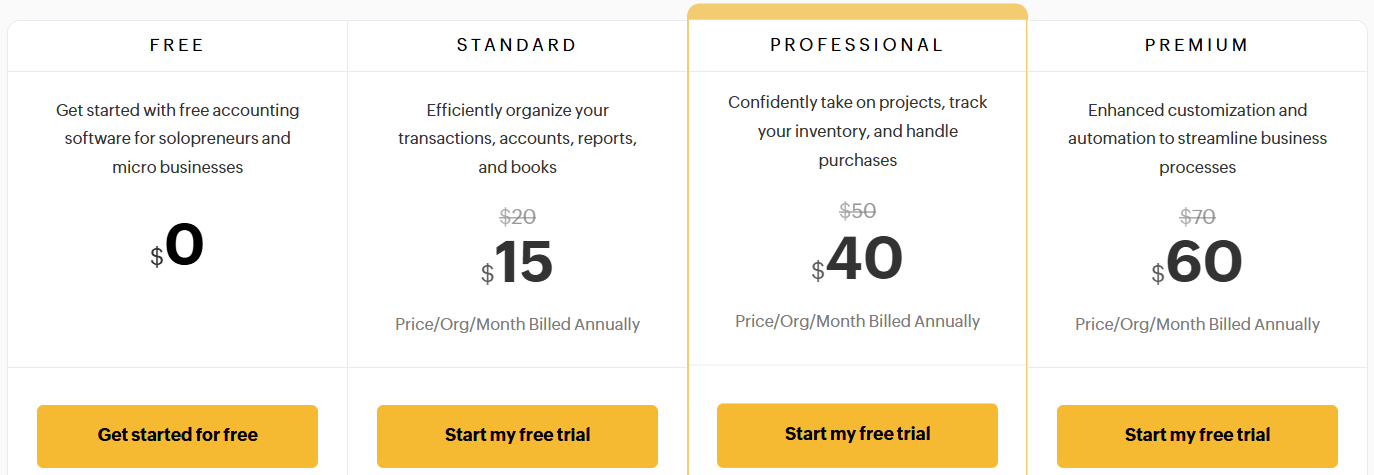
Task: Select the STANDARD plan header
Action: [x=517, y=45]
